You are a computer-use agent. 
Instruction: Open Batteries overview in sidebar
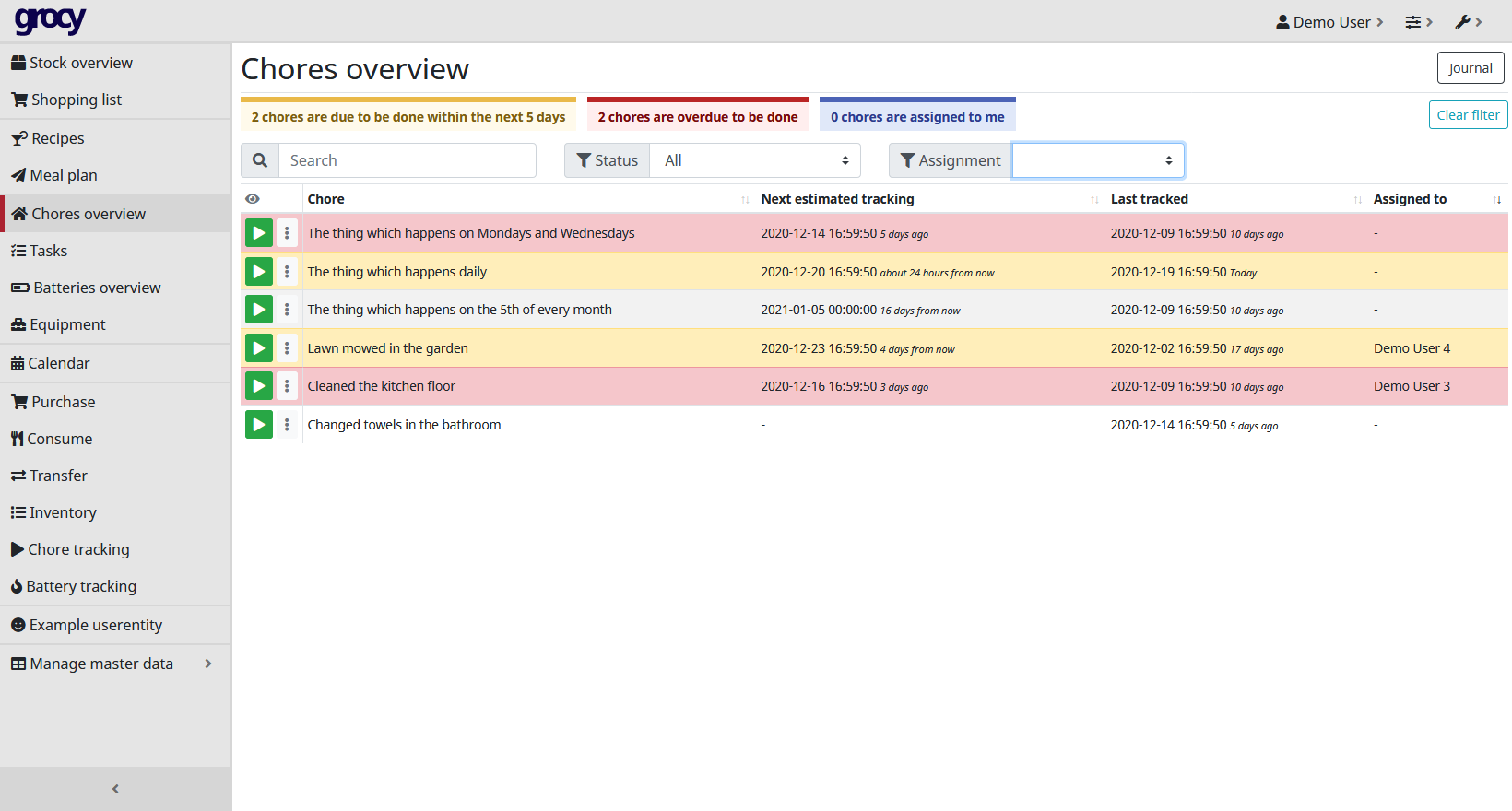(97, 288)
